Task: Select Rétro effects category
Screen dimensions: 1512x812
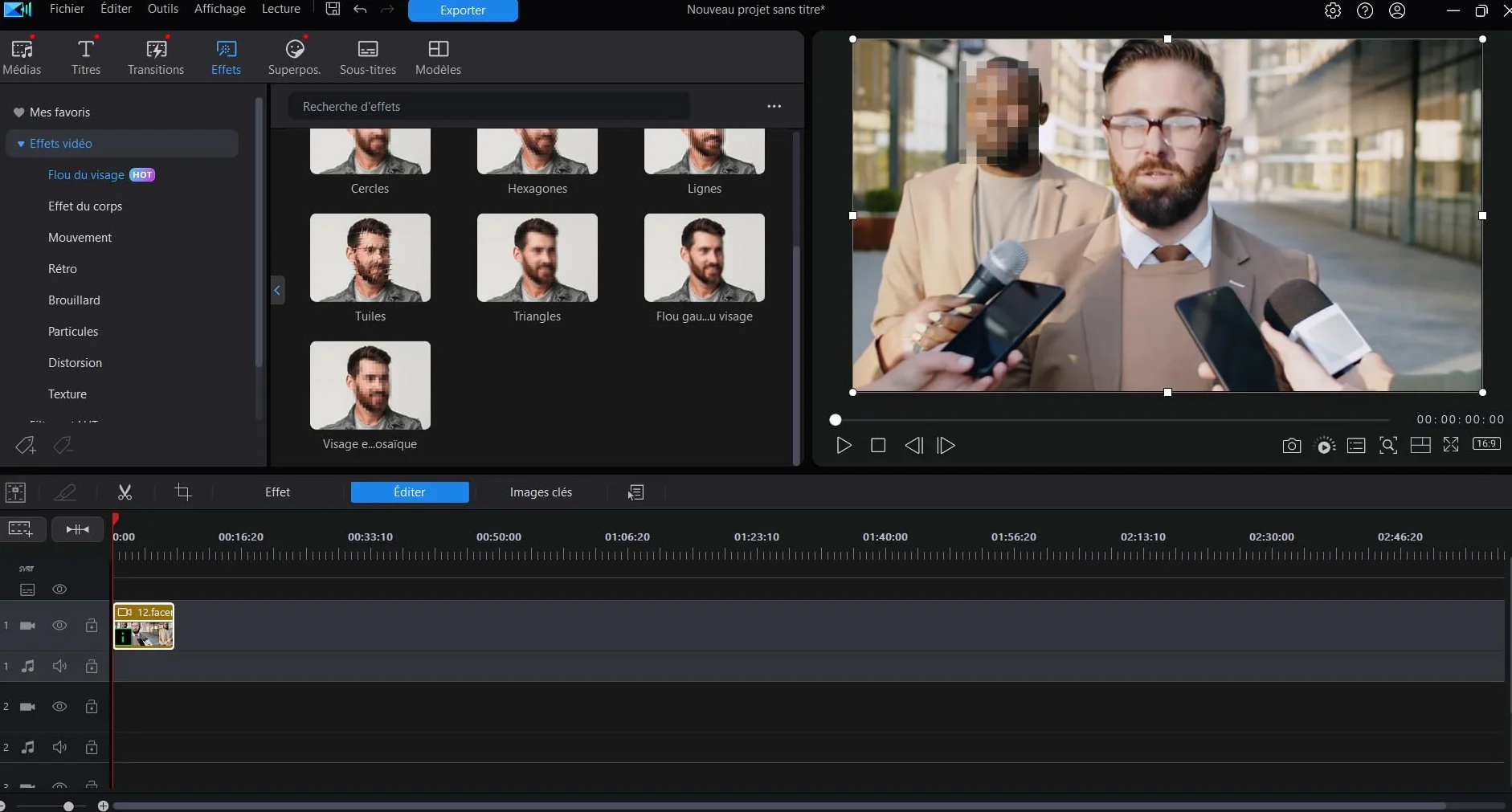Action: point(63,269)
